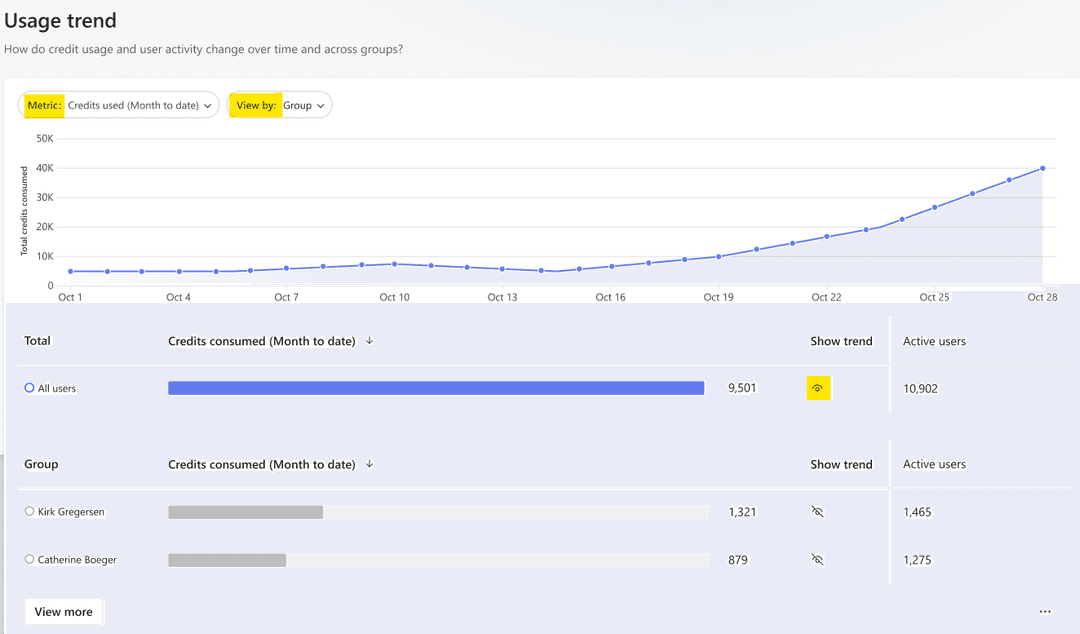Click the View more button
This screenshot has height=634, width=1080.
tap(63, 612)
